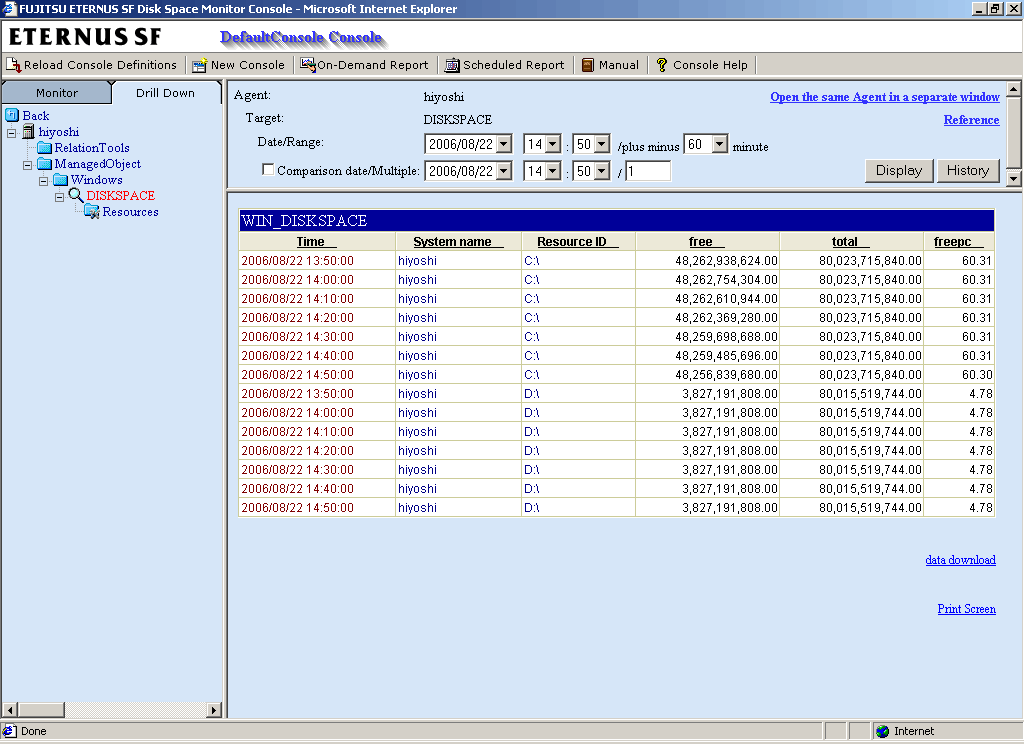Click the Internet zone globe icon
1024x744 pixels.
pos(883,731)
